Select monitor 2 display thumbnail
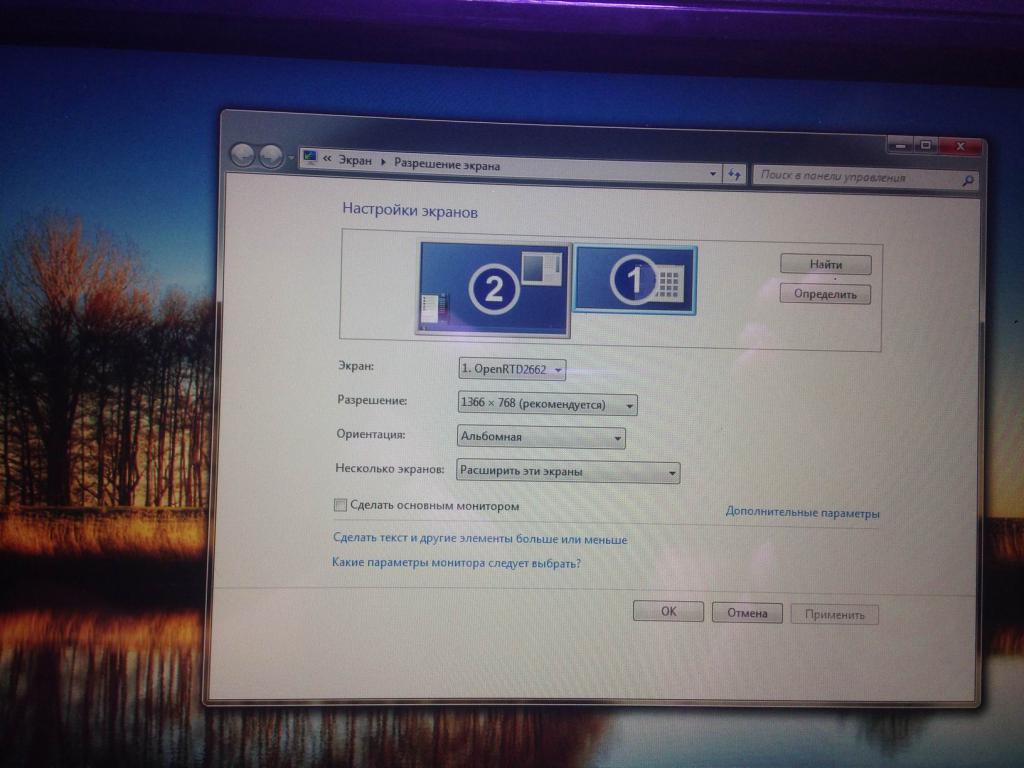 (493, 287)
